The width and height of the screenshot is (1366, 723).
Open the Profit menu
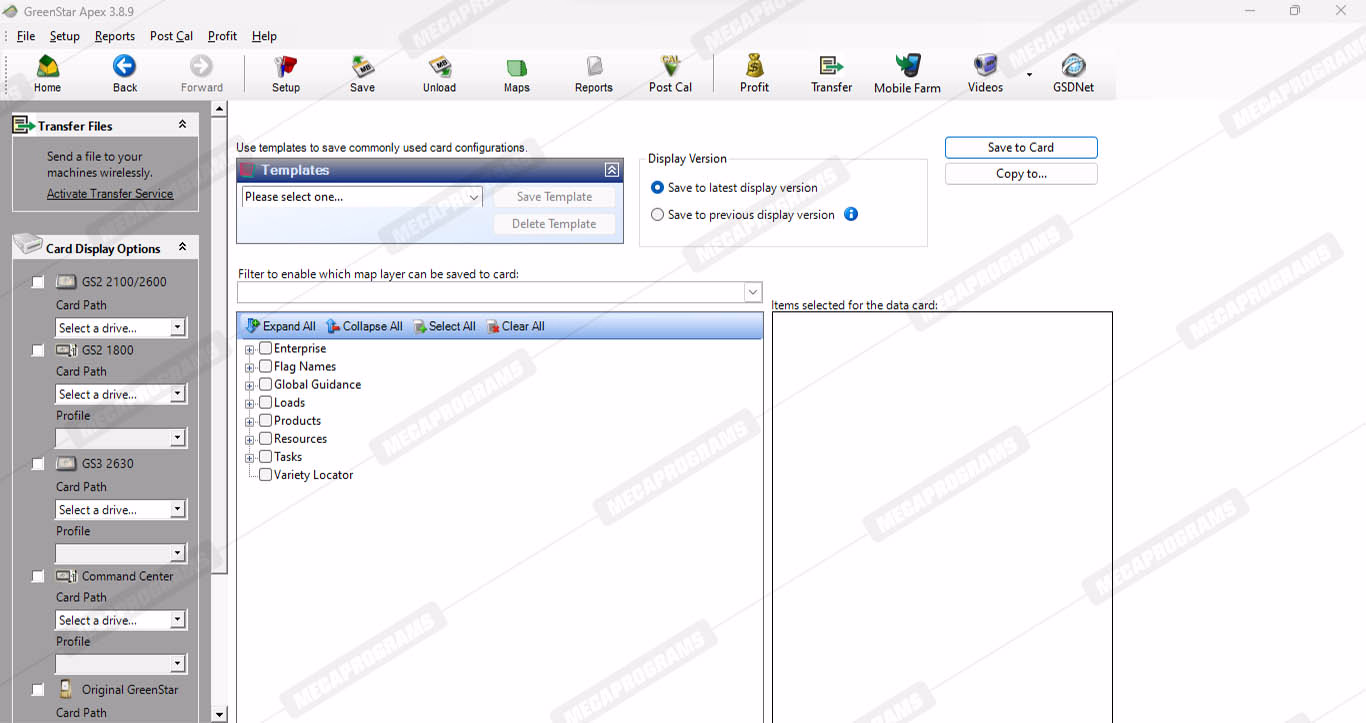point(222,36)
